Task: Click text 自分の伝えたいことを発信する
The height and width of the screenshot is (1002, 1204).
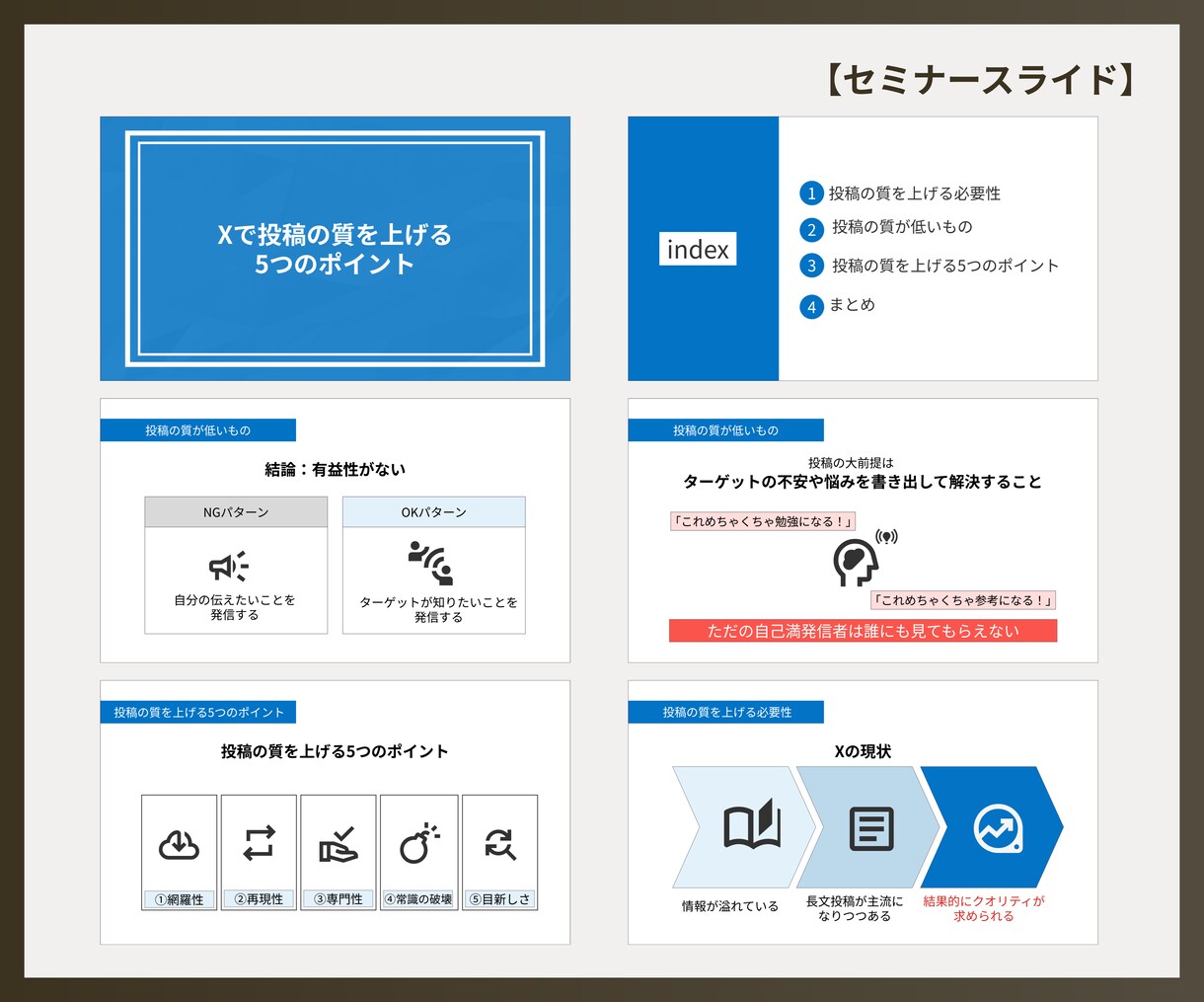Action: tap(235, 607)
